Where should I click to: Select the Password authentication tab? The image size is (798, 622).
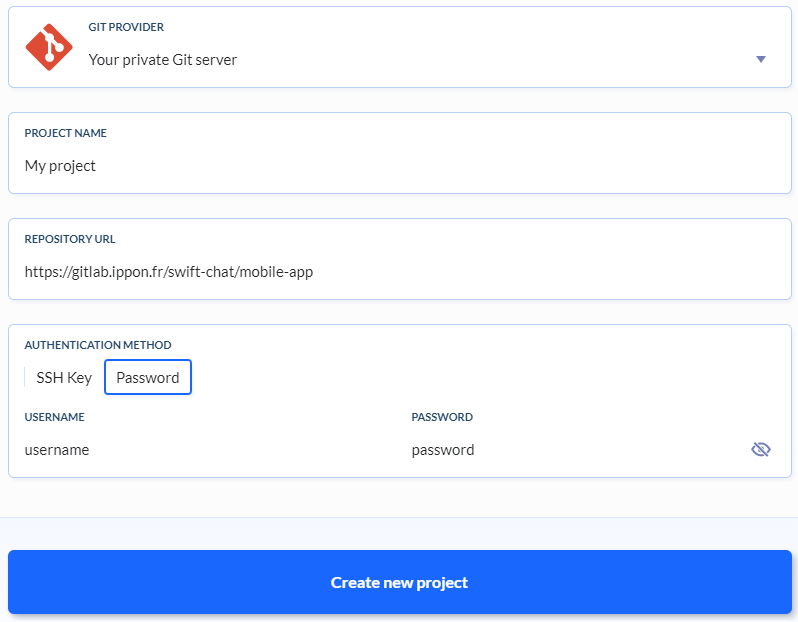point(148,377)
